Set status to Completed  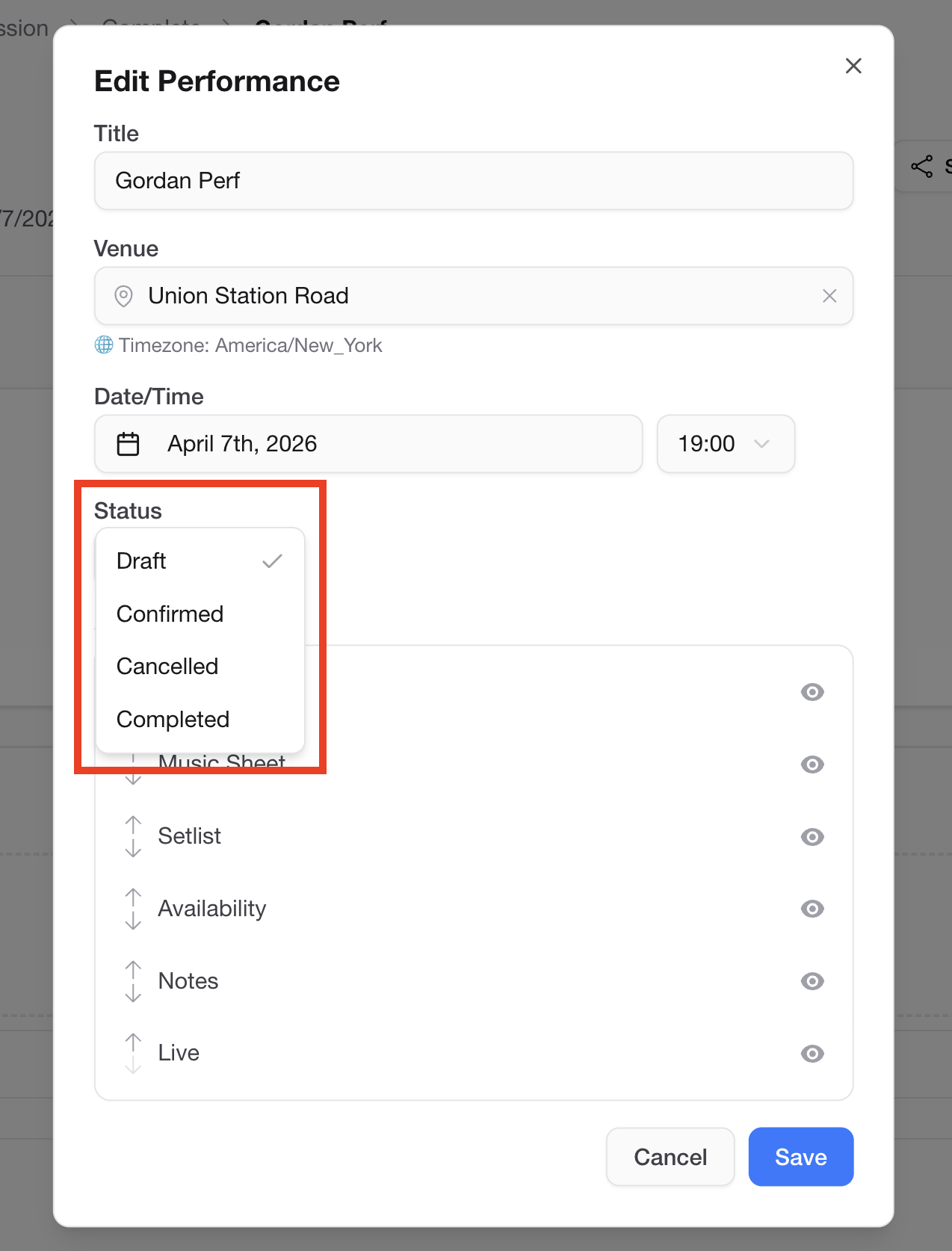173,719
